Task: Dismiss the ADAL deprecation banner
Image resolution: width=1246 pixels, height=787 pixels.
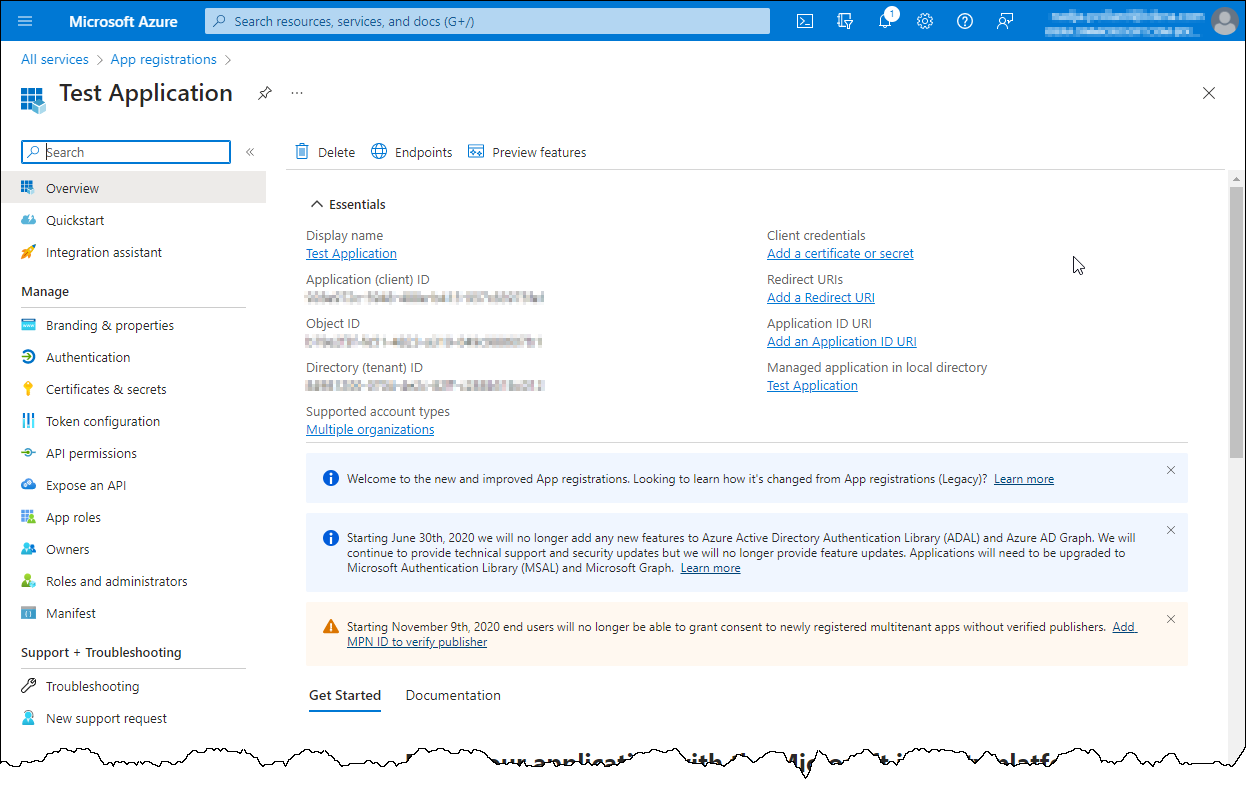Action: coord(1171,530)
